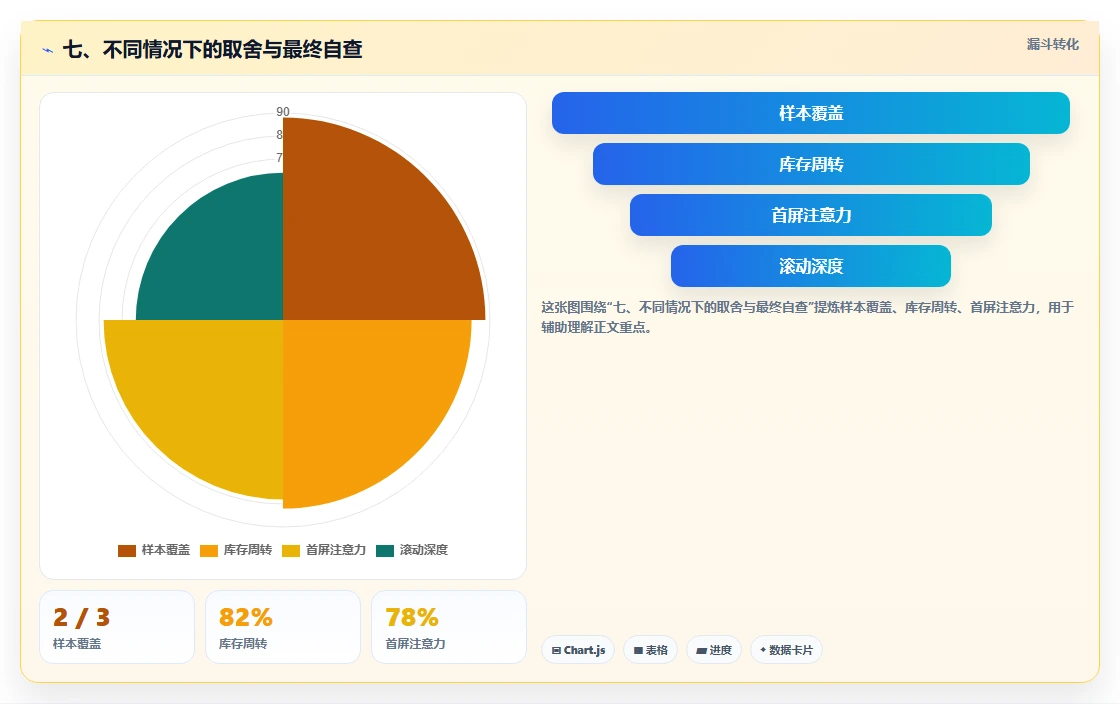The width and height of the screenshot is (1120, 704).
Task: Click the axis tick label 90
Action: 283,111
